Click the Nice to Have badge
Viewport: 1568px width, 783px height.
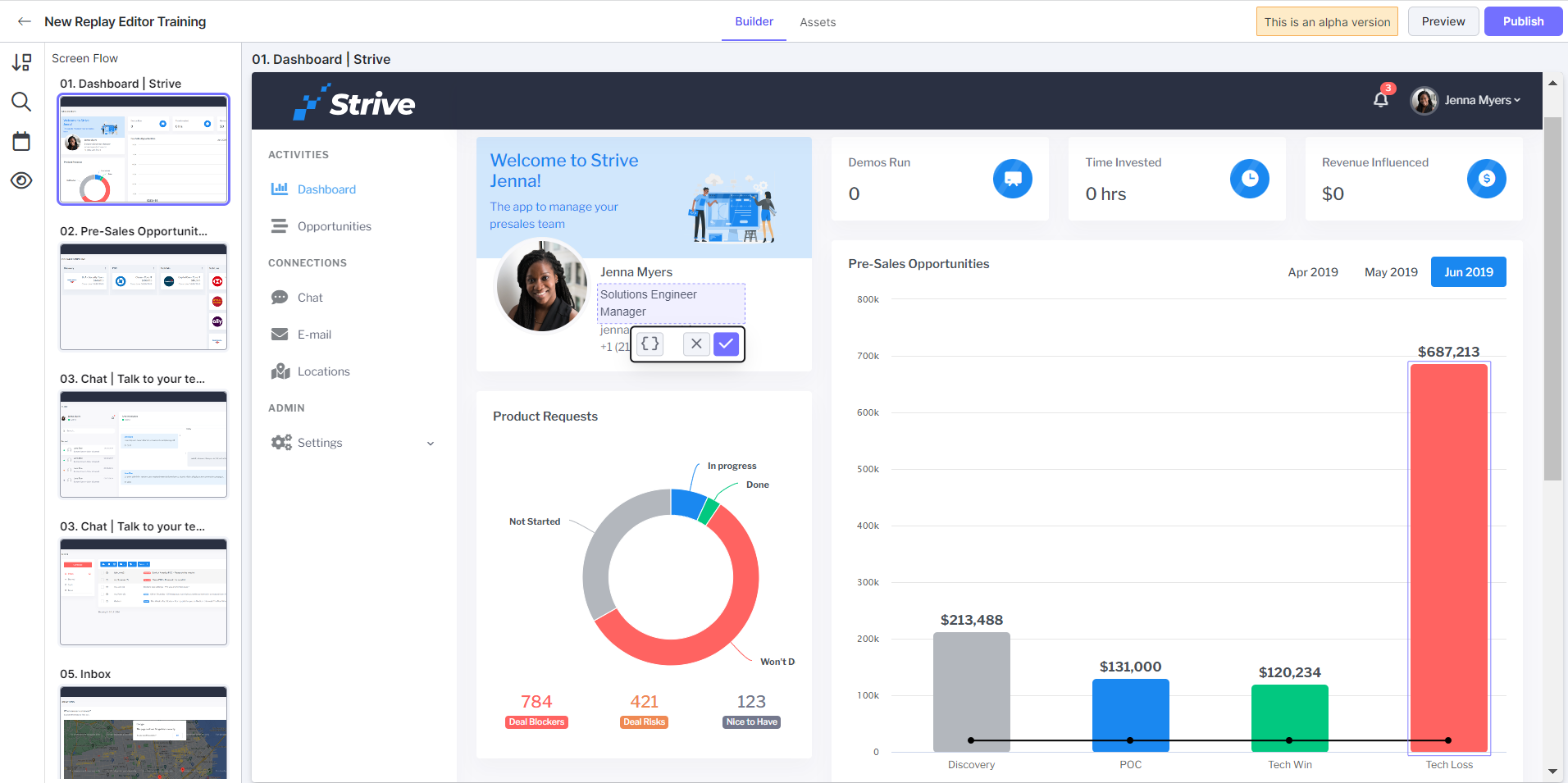pyautogui.click(x=752, y=722)
